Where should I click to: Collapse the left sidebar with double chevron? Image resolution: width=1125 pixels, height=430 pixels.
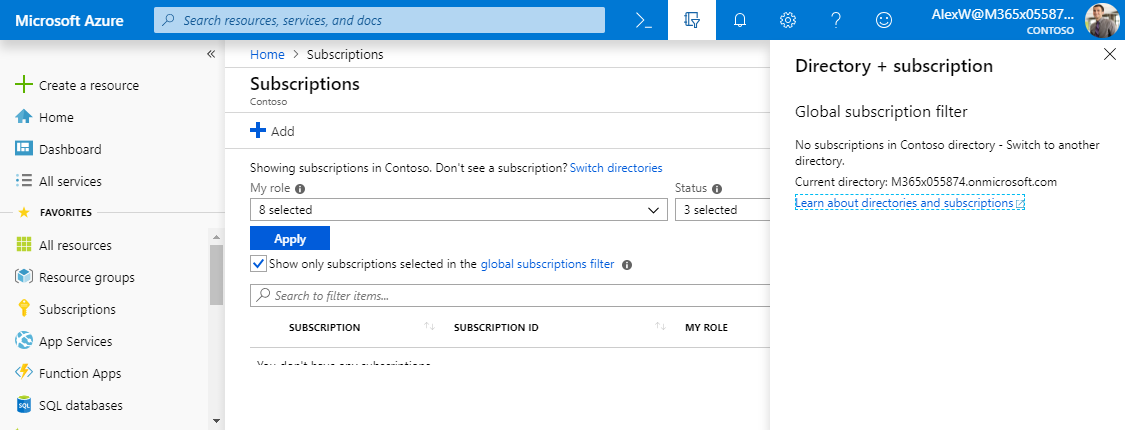(211, 54)
